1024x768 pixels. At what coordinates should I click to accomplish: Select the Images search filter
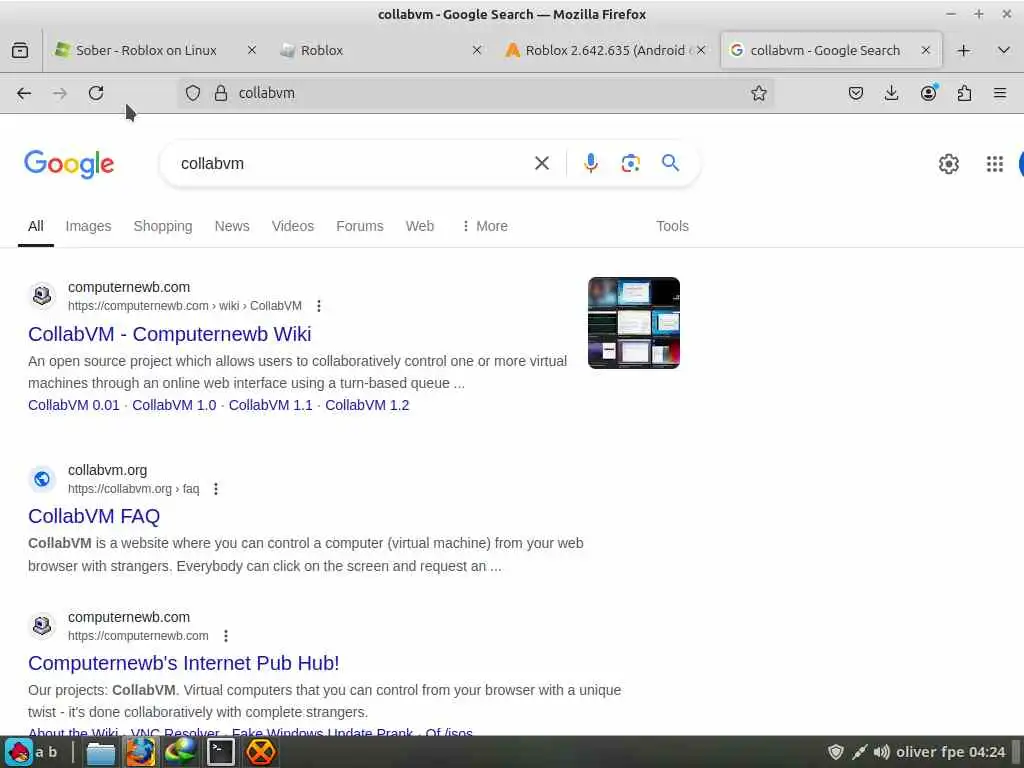click(x=88, y=226)
